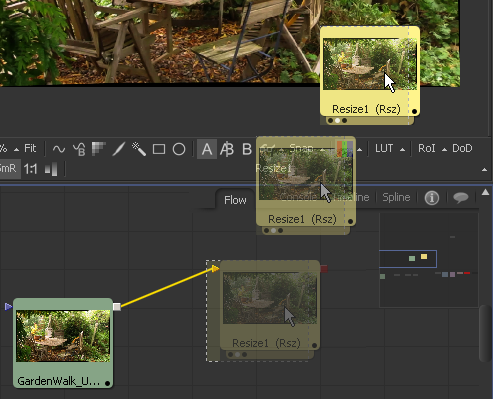
Task: Click the Fit view button
Action: pyautogui.click(x=30, y=148)
